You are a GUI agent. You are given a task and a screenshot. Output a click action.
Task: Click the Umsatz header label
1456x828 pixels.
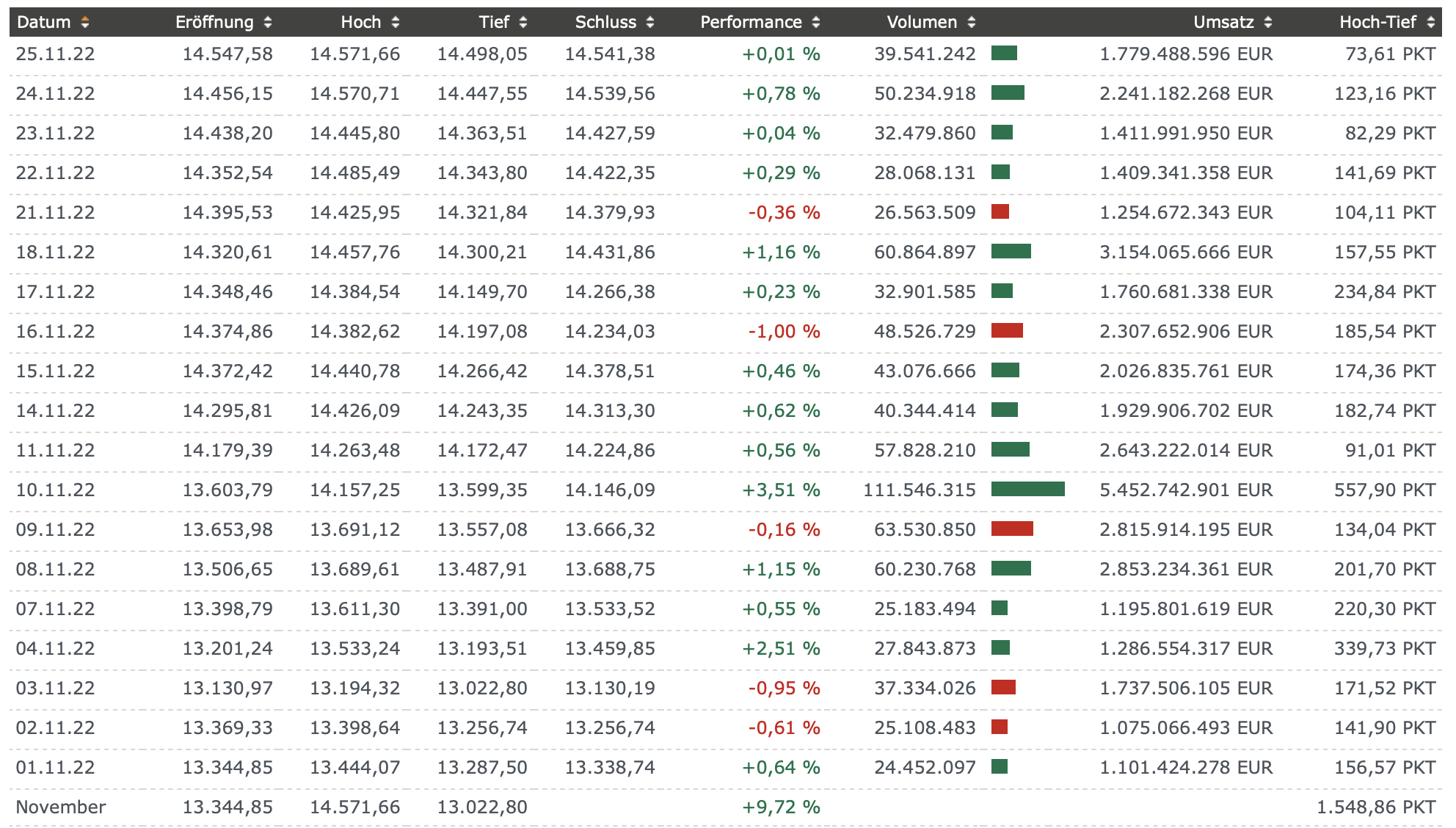pos(1223,23)
